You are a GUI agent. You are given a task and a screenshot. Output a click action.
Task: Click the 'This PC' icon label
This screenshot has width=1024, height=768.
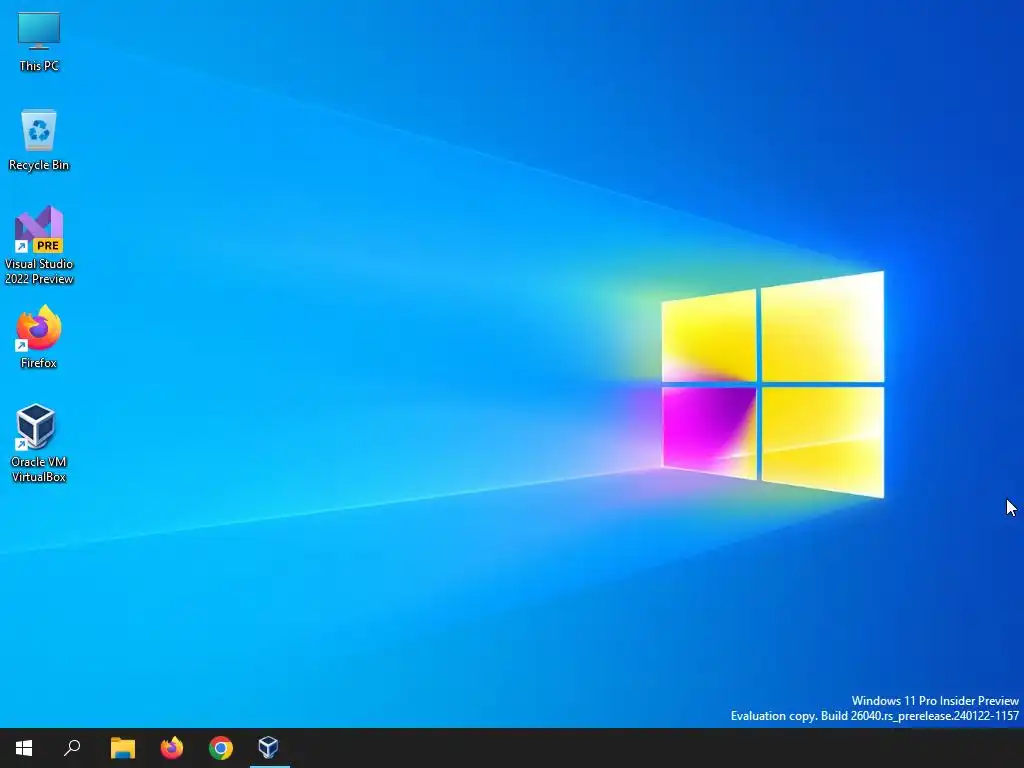click(x=39, y=66)
